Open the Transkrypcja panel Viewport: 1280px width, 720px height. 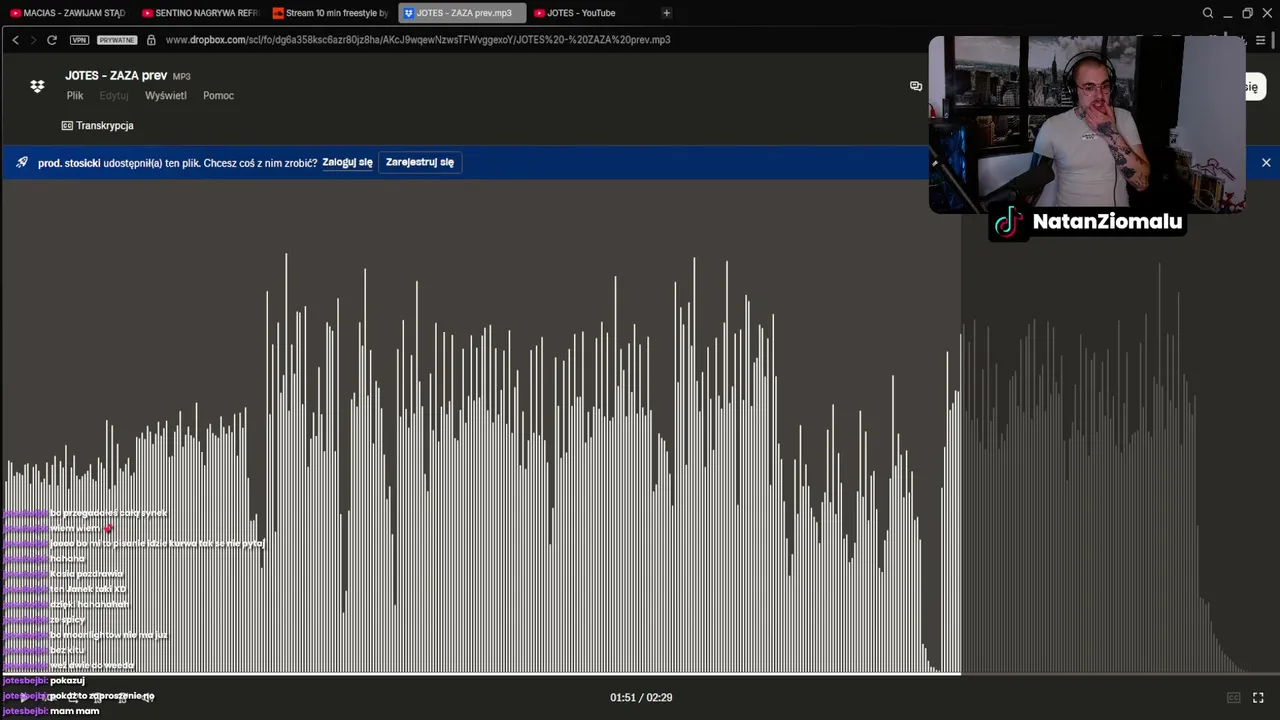click(x=97, y=126)
